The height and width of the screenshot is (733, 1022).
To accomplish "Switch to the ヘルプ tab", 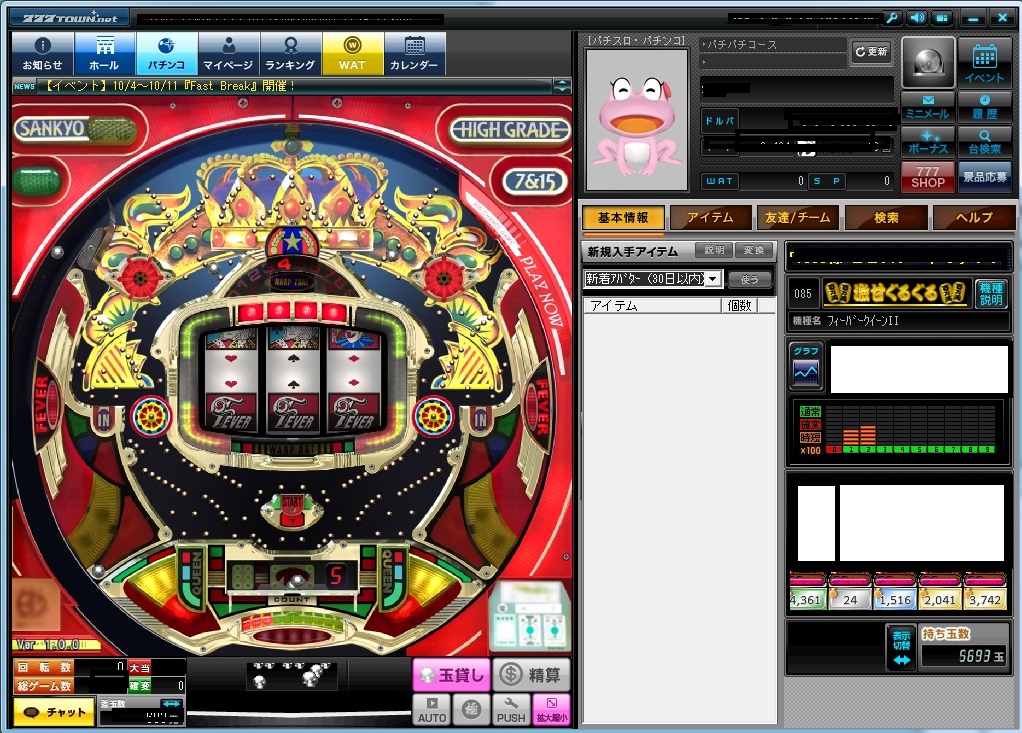I will [974, 218].
